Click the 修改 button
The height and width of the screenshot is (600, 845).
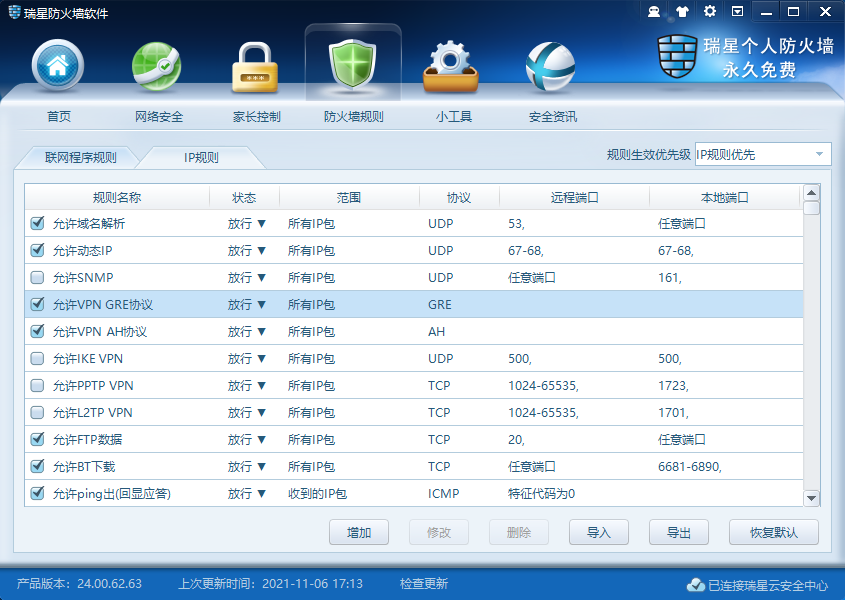coord(439,533)
